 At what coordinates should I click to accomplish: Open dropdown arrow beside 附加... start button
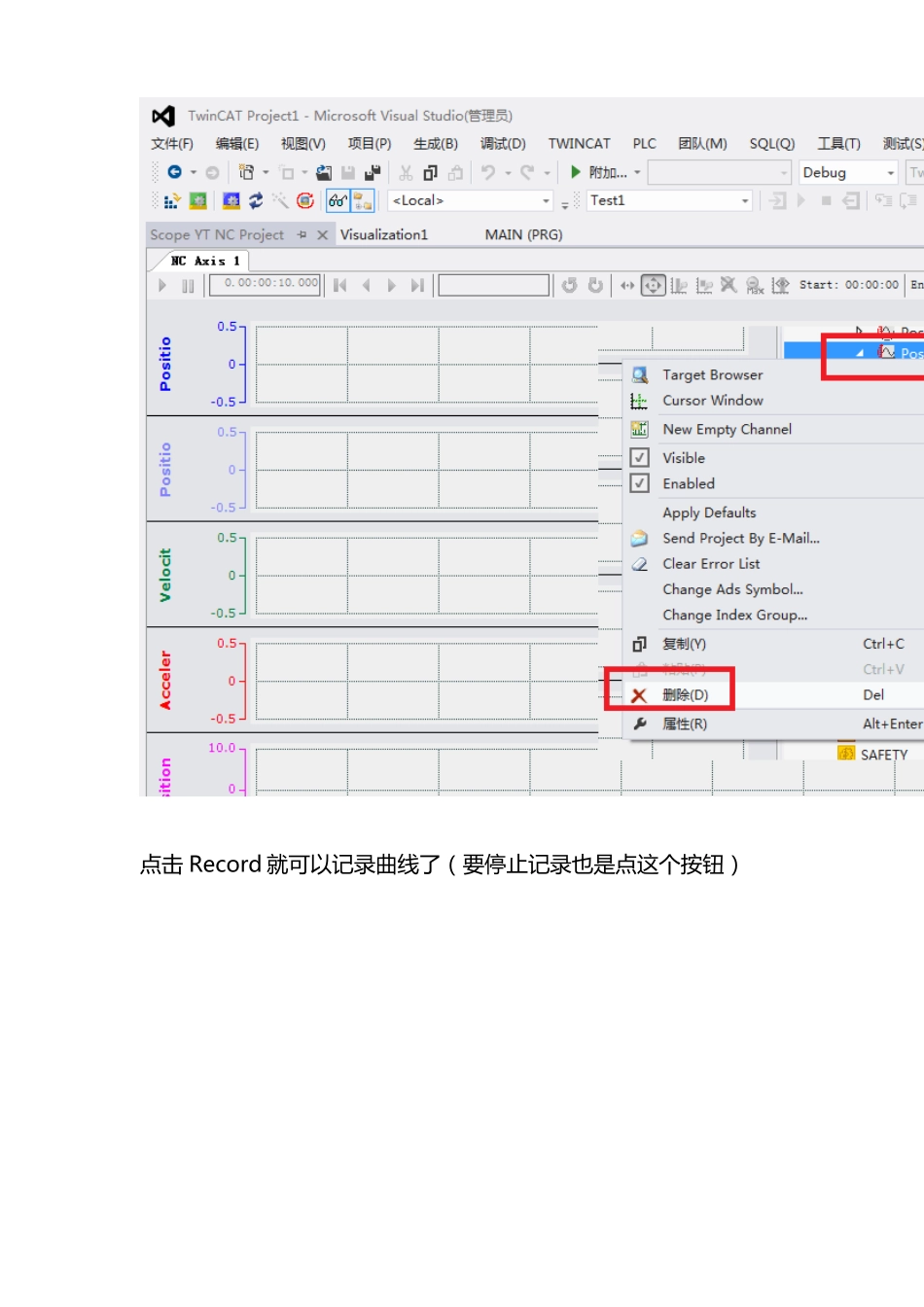(638, 172)
